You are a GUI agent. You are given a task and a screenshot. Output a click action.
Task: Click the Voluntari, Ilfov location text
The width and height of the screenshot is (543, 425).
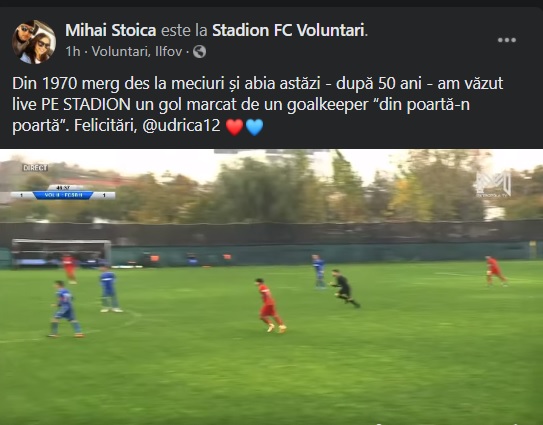click(137, 52)
